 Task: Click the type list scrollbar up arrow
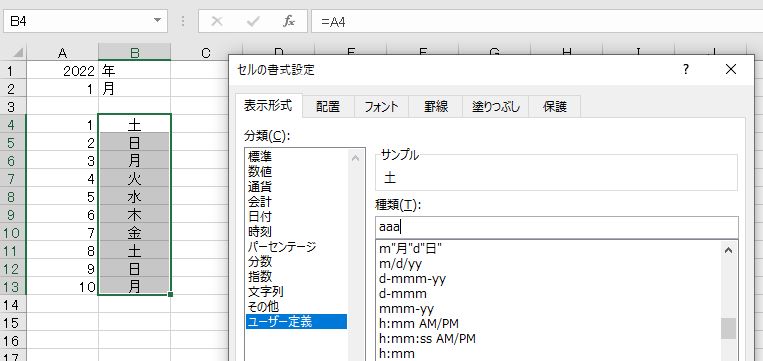[728, 251]
